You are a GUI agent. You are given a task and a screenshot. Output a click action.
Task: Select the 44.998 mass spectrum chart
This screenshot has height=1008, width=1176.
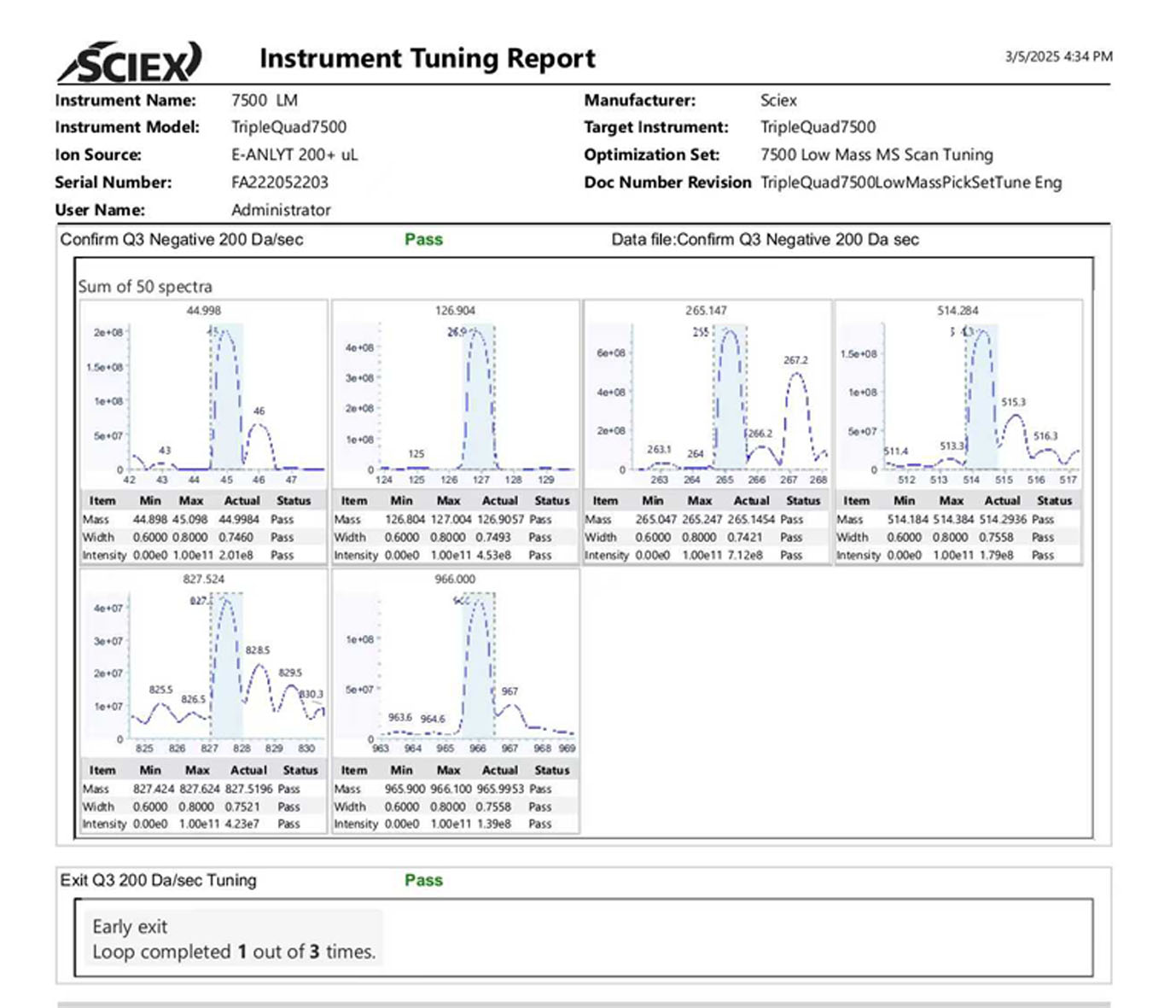tap(203, 395)
